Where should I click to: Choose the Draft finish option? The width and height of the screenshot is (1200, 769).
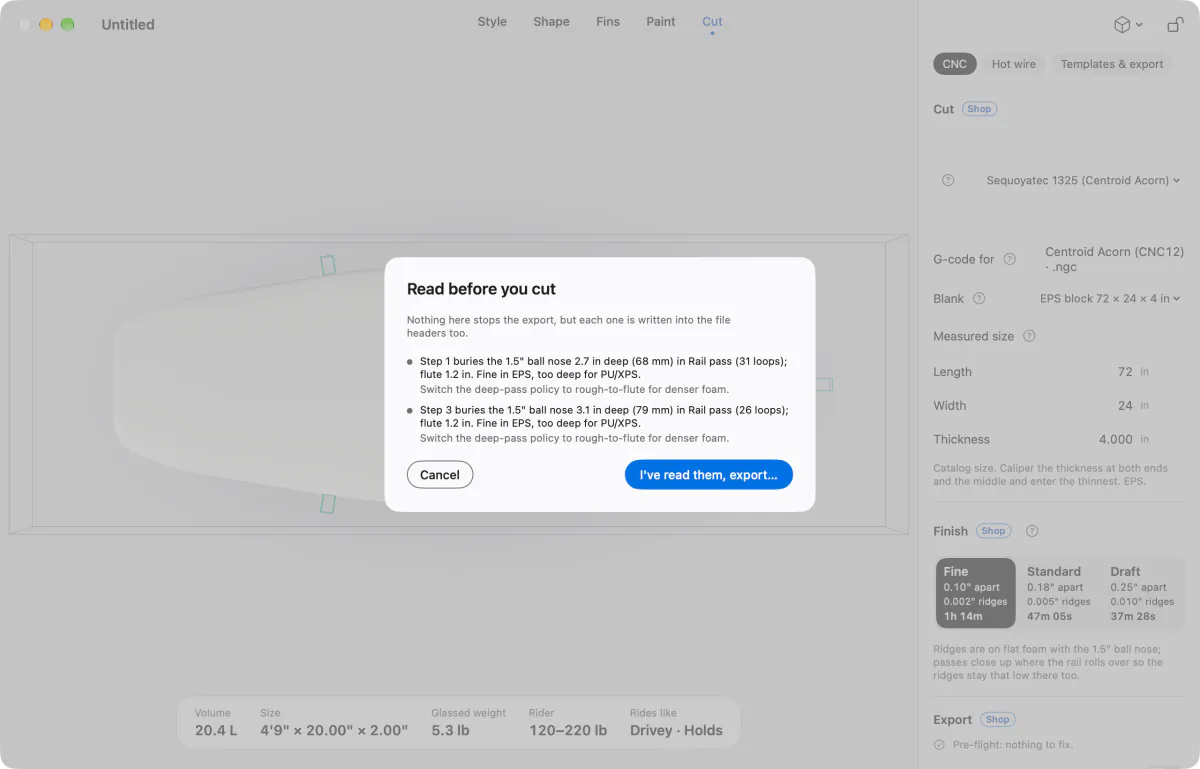1142,593
